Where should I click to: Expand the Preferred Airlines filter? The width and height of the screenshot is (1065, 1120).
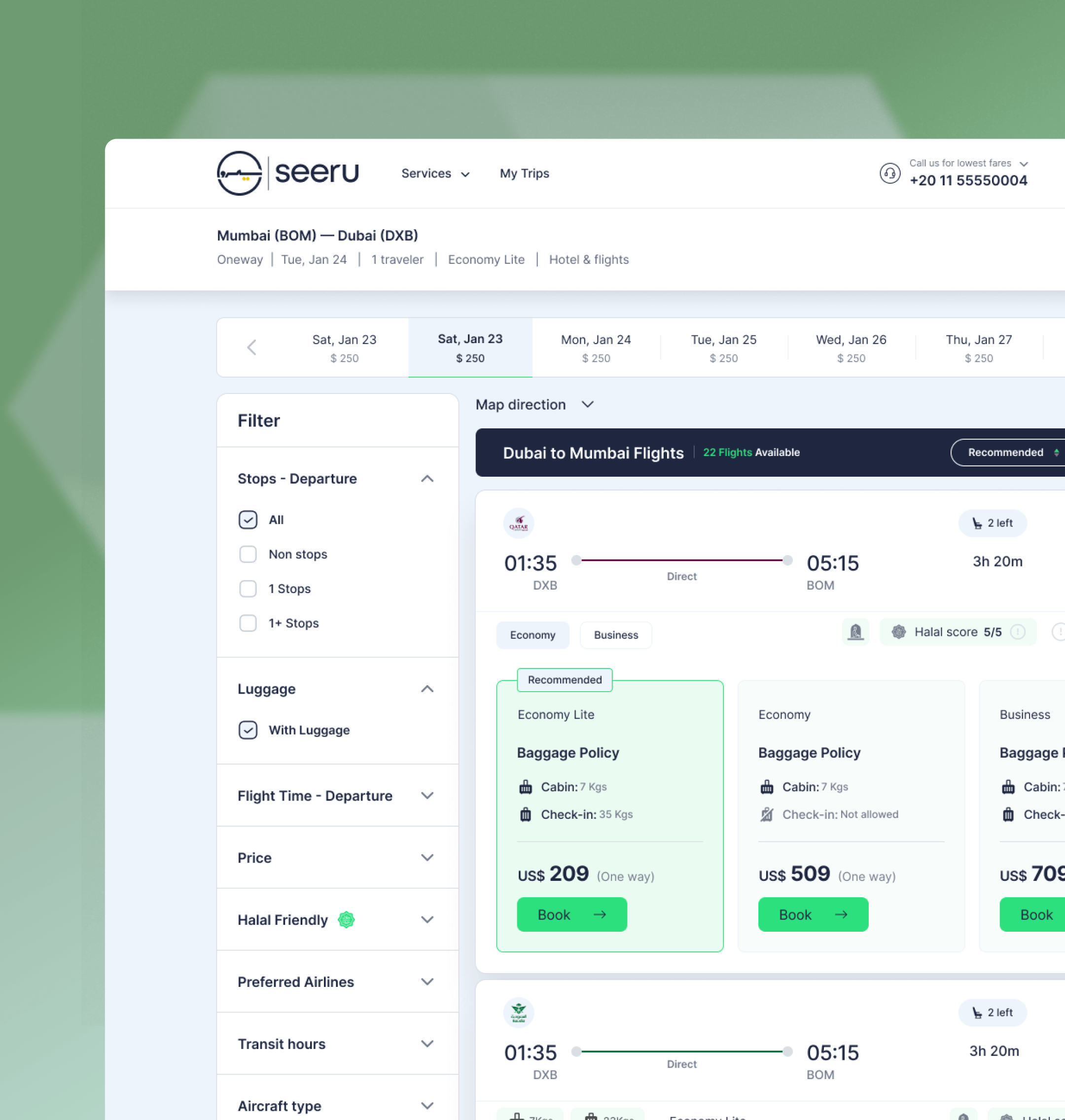(x=427, y=981)
